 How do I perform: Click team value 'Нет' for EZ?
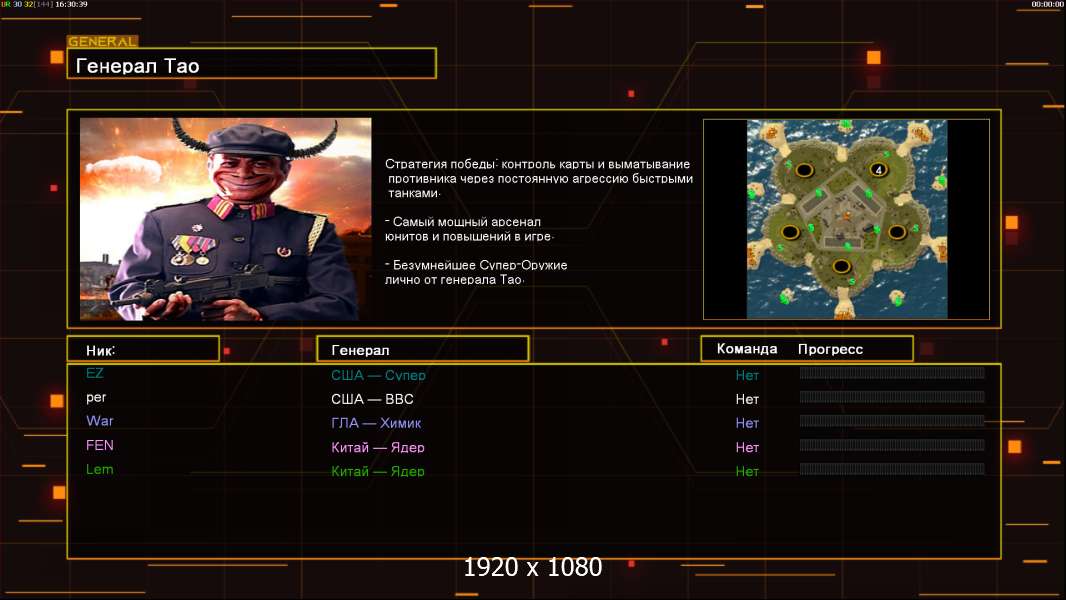746,375
